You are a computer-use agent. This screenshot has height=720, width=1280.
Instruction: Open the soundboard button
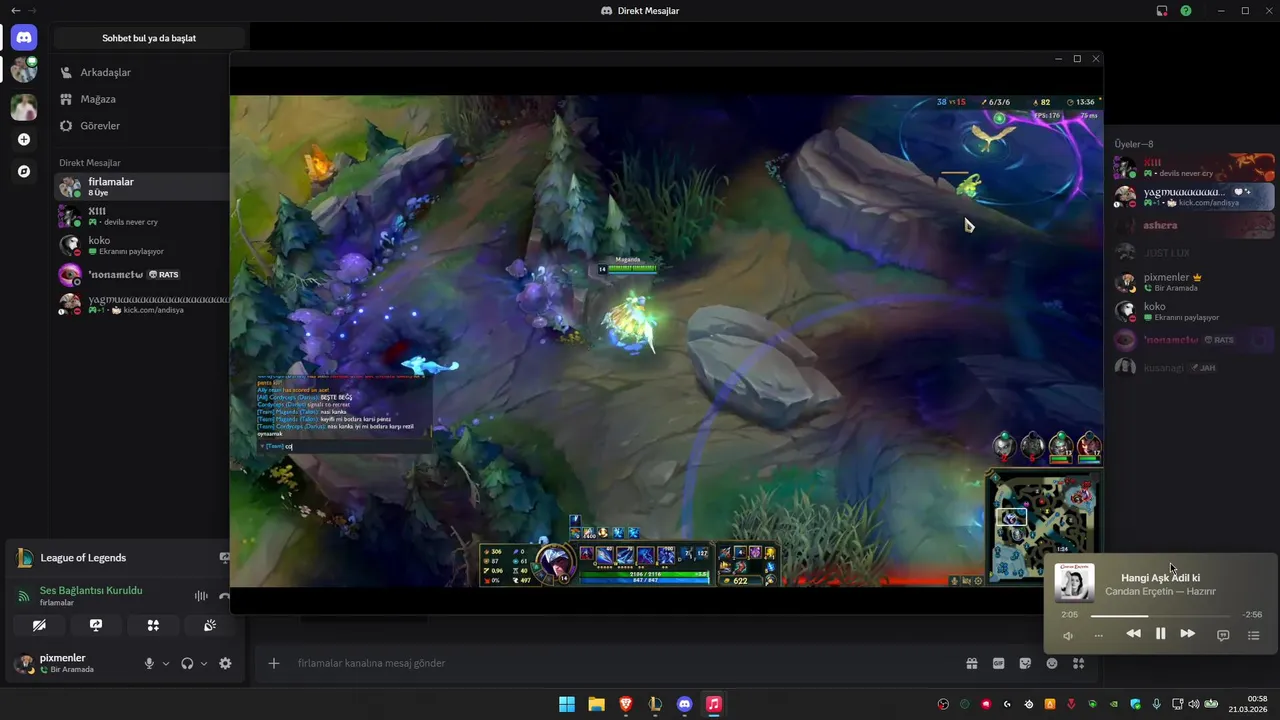(x=210, y=625)
